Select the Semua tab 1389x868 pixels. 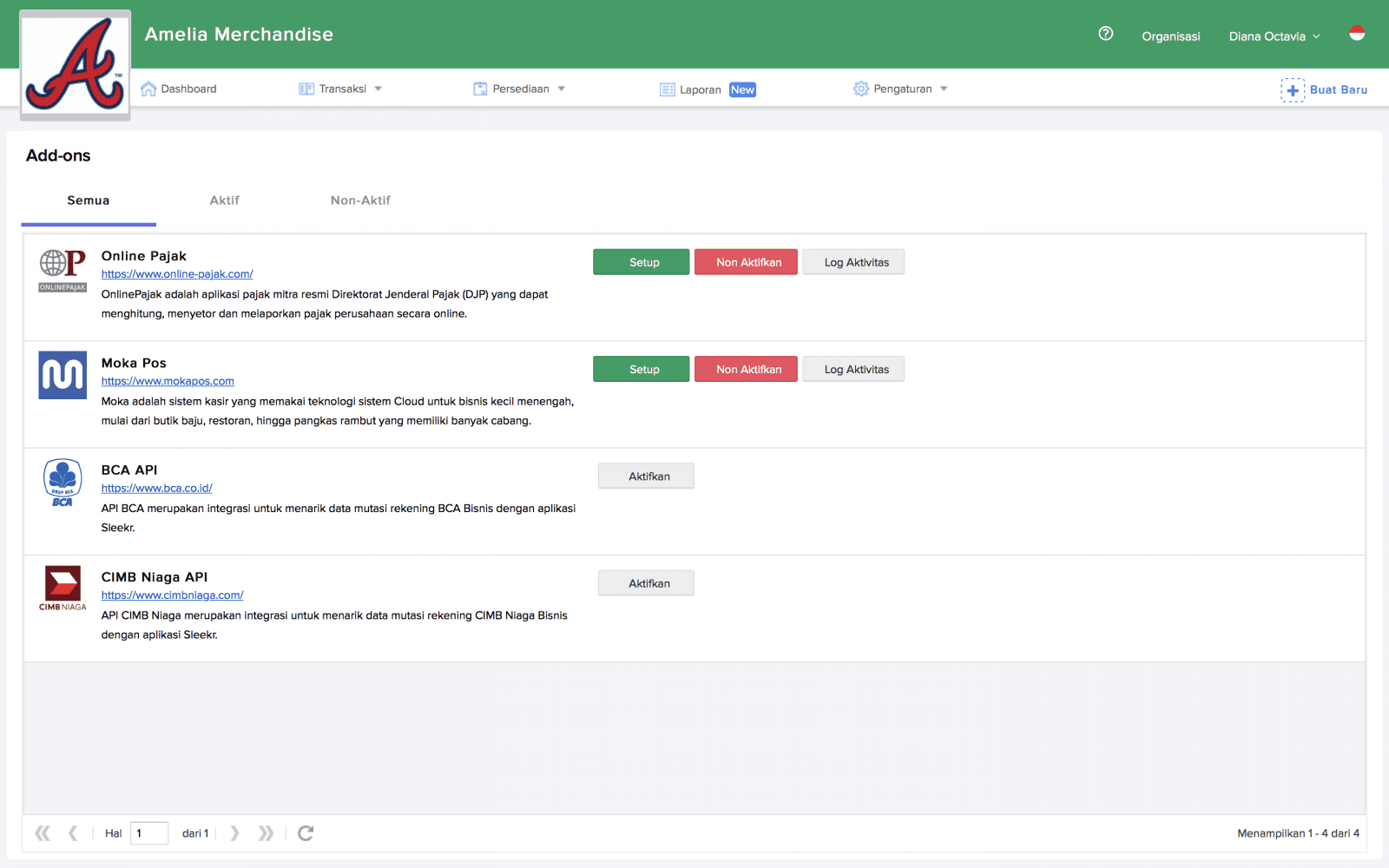coord(89,201)
